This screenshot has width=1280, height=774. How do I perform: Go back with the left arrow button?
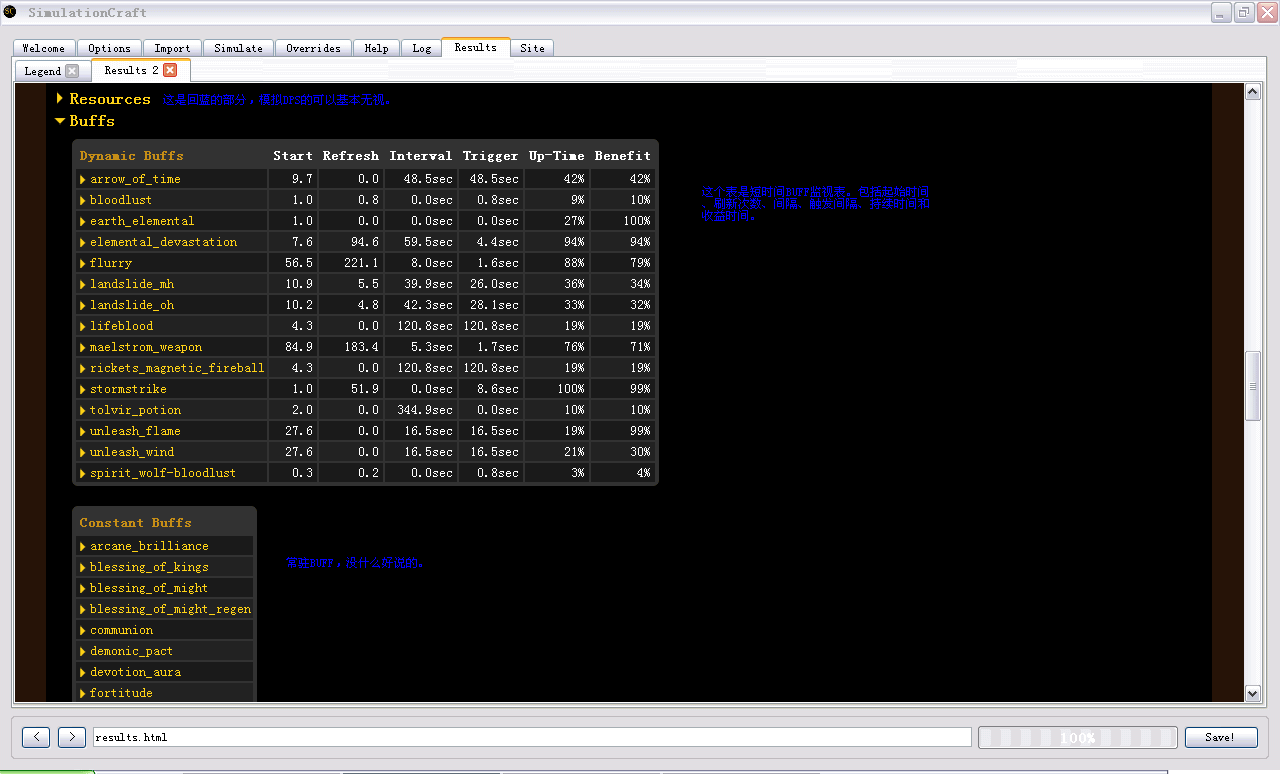coord(36,737)
